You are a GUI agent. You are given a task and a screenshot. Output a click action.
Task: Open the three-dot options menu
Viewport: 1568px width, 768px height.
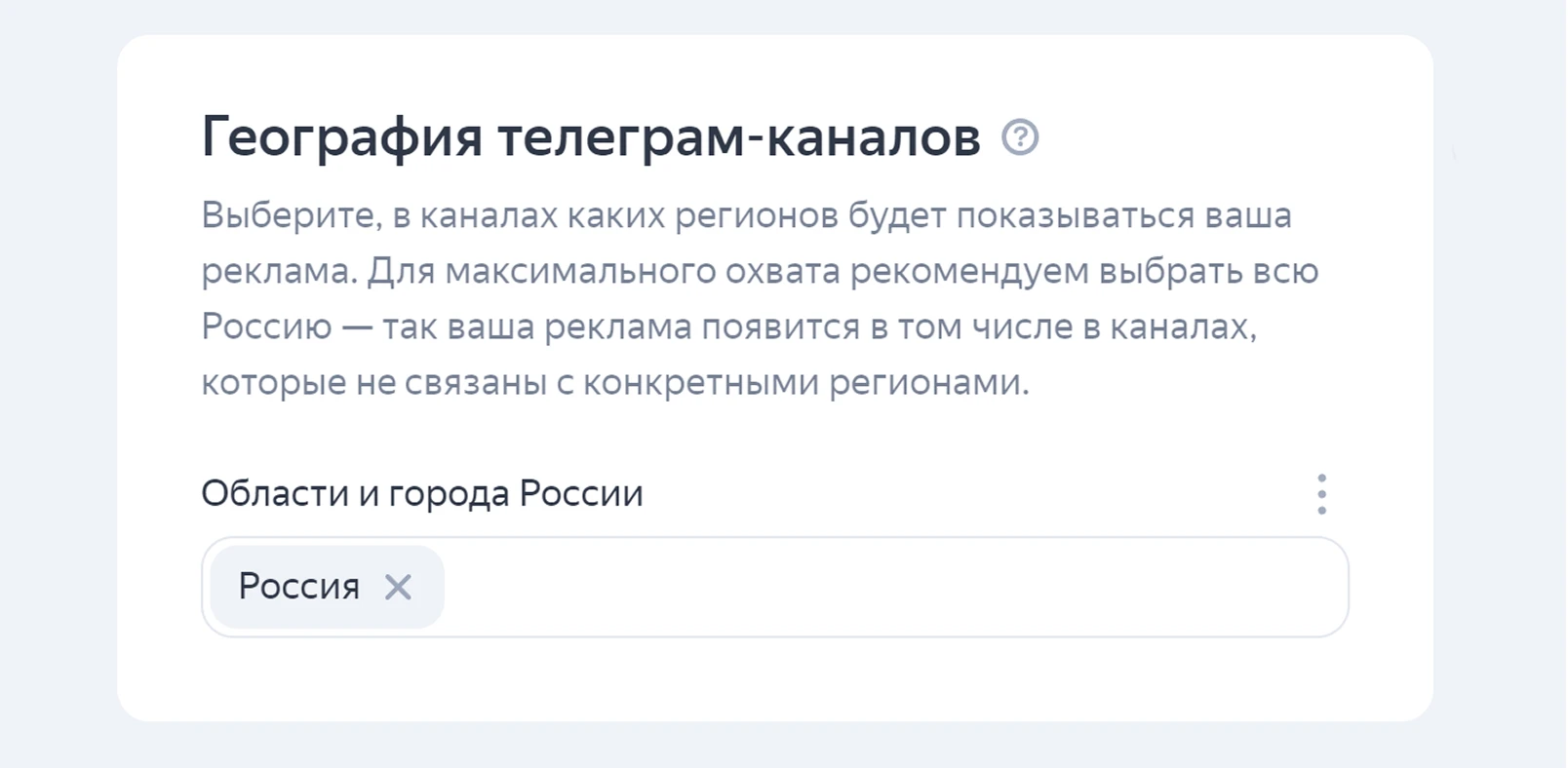1321,494
